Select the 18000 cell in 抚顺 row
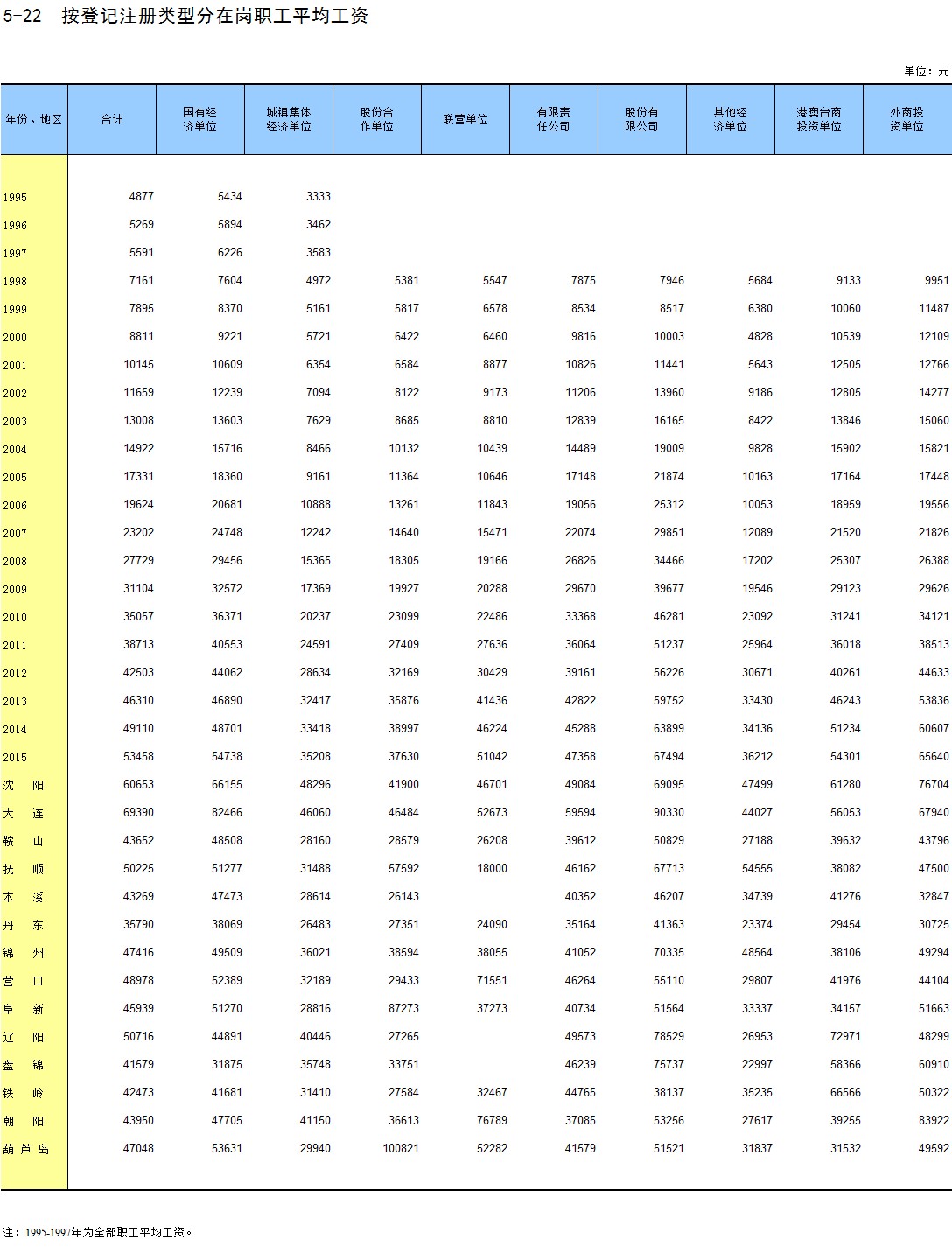Image resolution: width=952 pixels, height=1247 pixels. click(492, 869)
